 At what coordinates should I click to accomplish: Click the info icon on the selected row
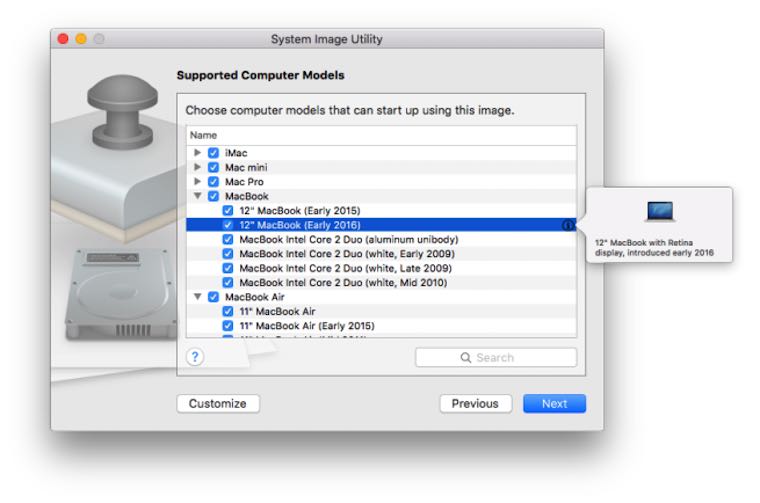568,225
